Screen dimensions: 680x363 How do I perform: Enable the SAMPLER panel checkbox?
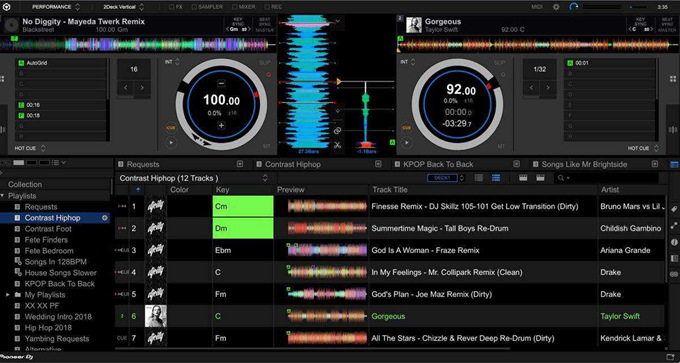tap(207, 7)
